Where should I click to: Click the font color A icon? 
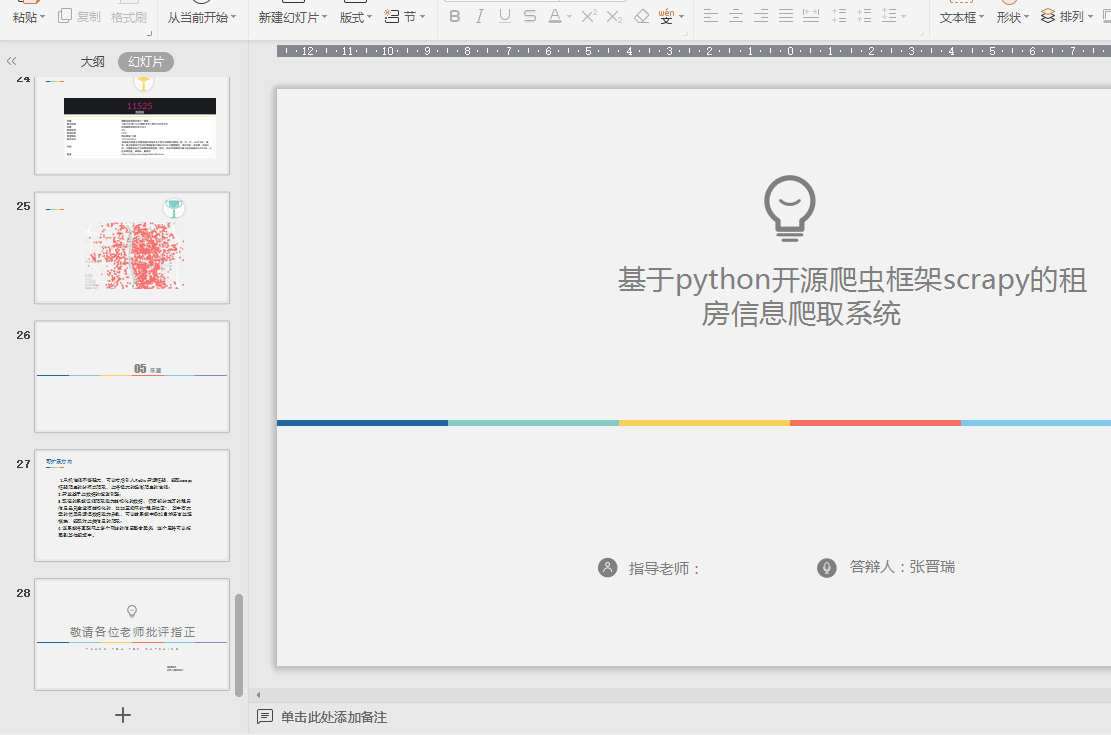coord(555,16)
